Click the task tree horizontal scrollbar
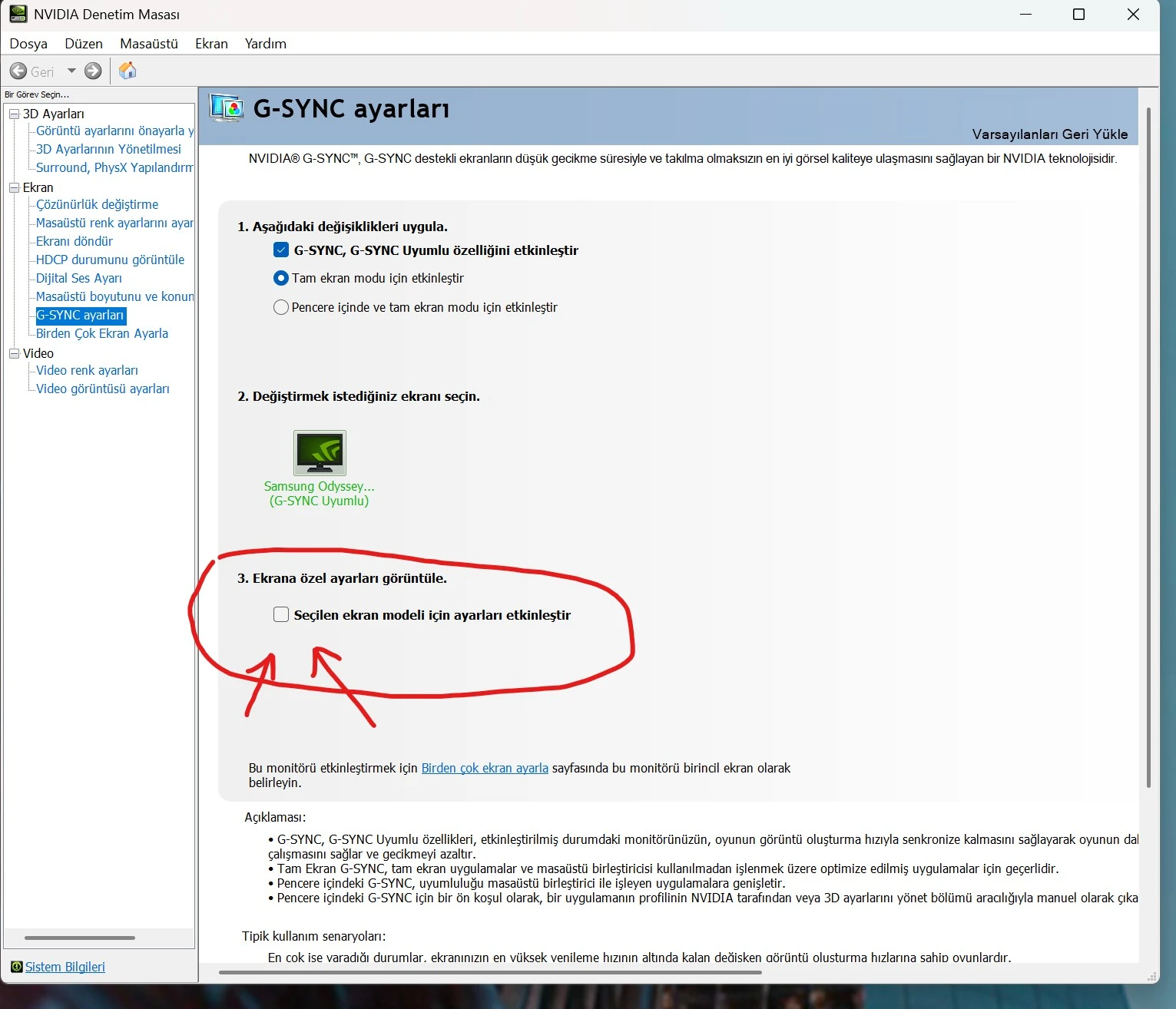Viewport: 1176px width, 1009px height. (x=80, y=938)
